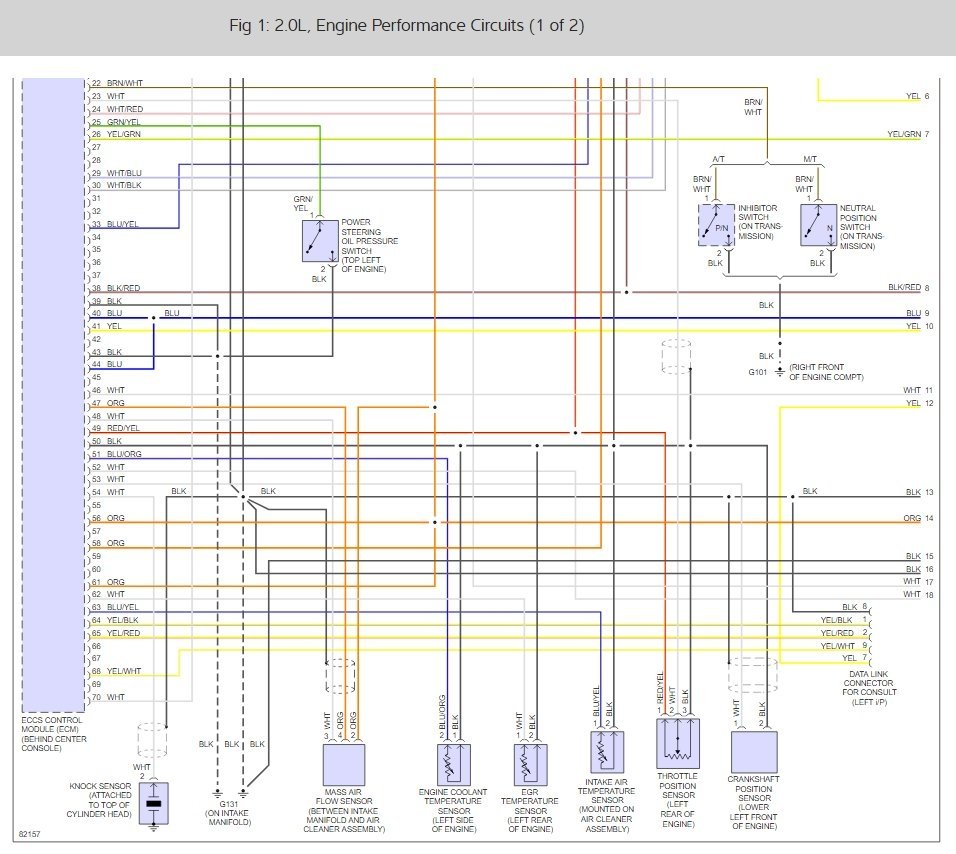
Task: Click the diagram number '82157'
Action: [x=29, y=834]
